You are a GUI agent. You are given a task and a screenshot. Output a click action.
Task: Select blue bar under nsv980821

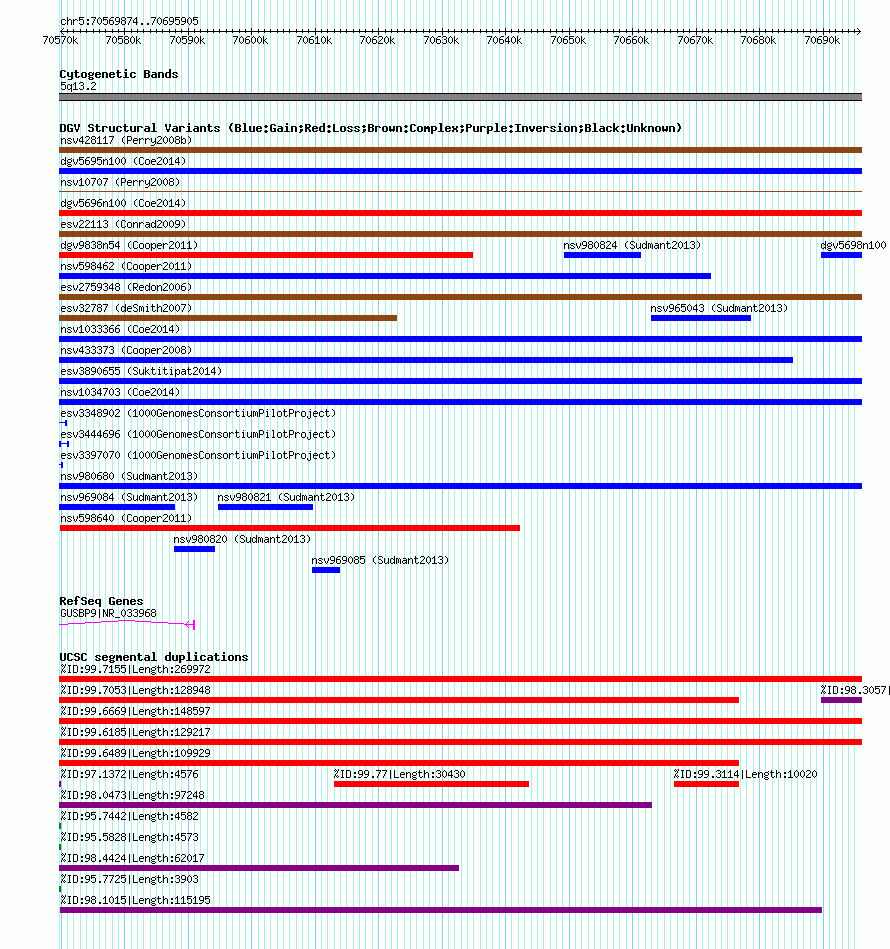click(x=266, y=507)
